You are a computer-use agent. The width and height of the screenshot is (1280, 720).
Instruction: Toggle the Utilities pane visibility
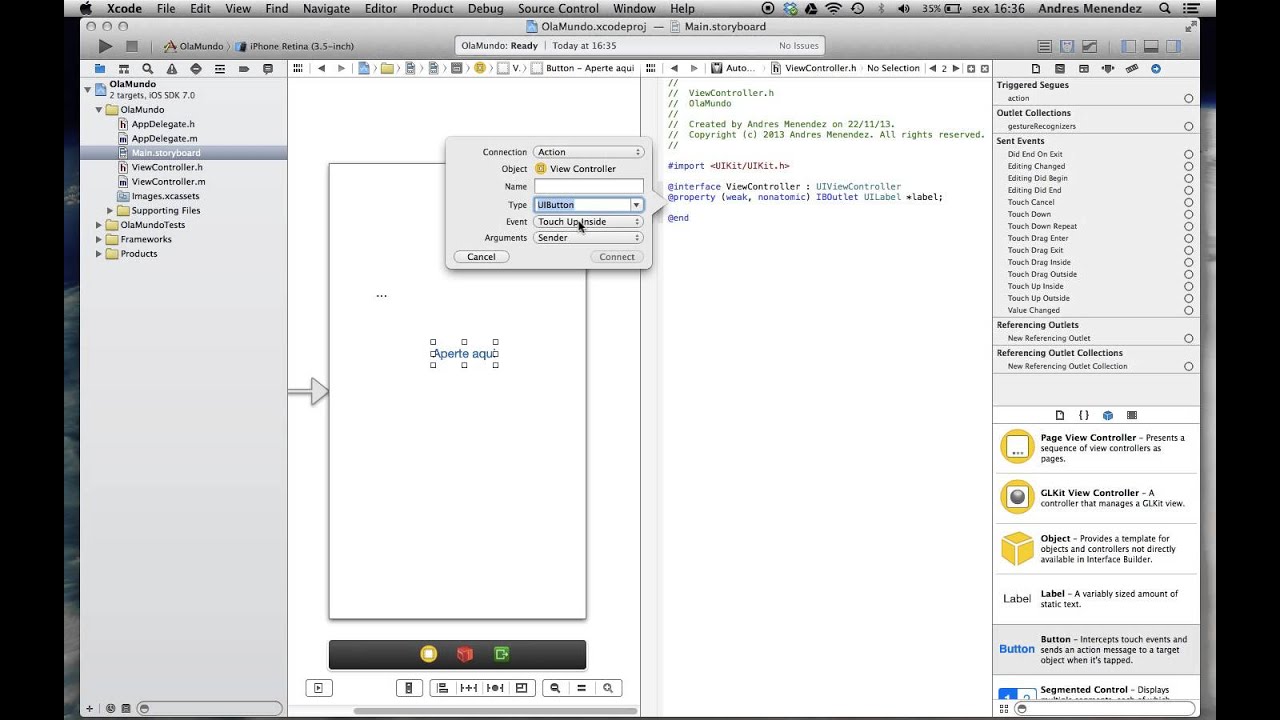click(1173, 46)
